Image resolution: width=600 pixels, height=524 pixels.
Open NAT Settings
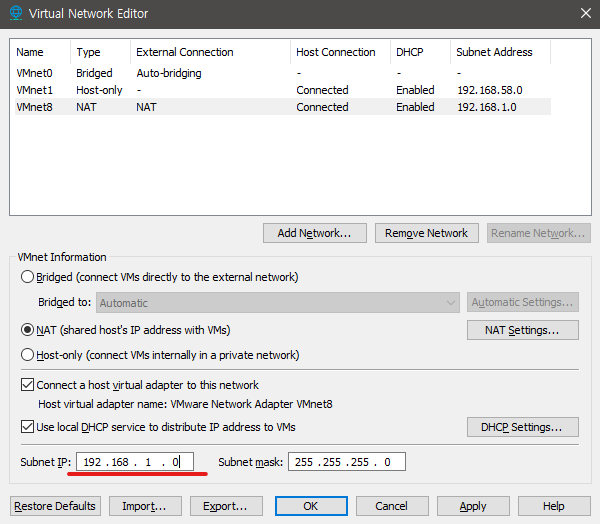coord(523,330)
